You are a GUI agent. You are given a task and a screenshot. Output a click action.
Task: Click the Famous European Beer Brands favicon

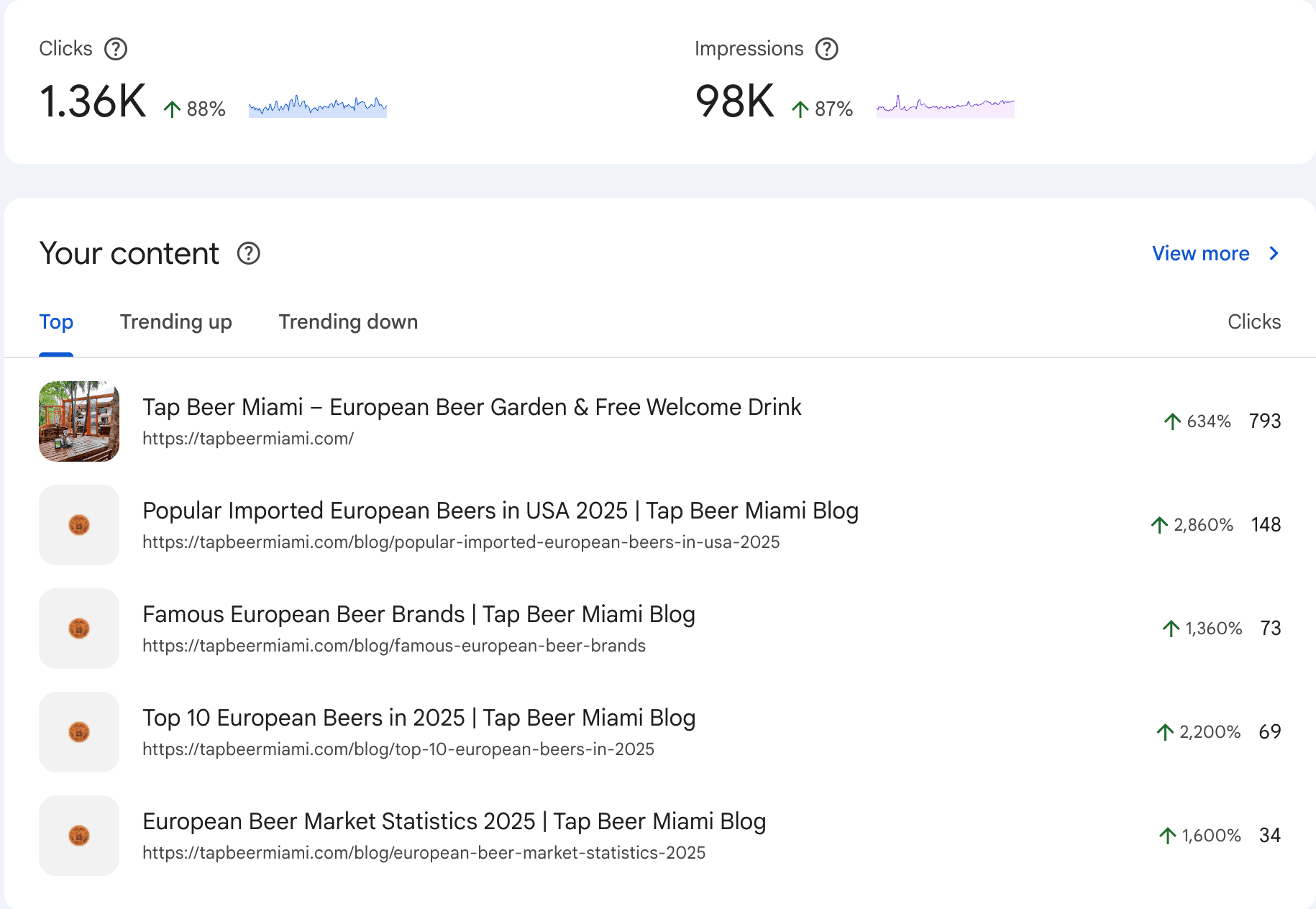(x=79, y=629)
